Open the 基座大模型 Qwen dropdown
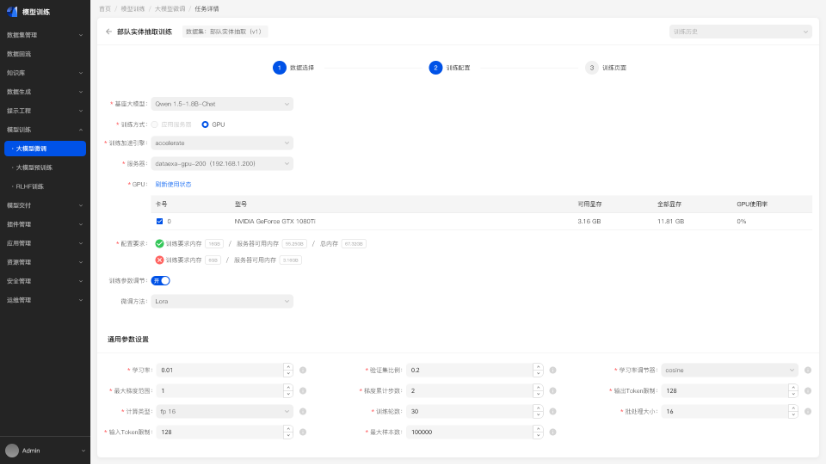The image size is (826, 464). [x=221, y=103]
